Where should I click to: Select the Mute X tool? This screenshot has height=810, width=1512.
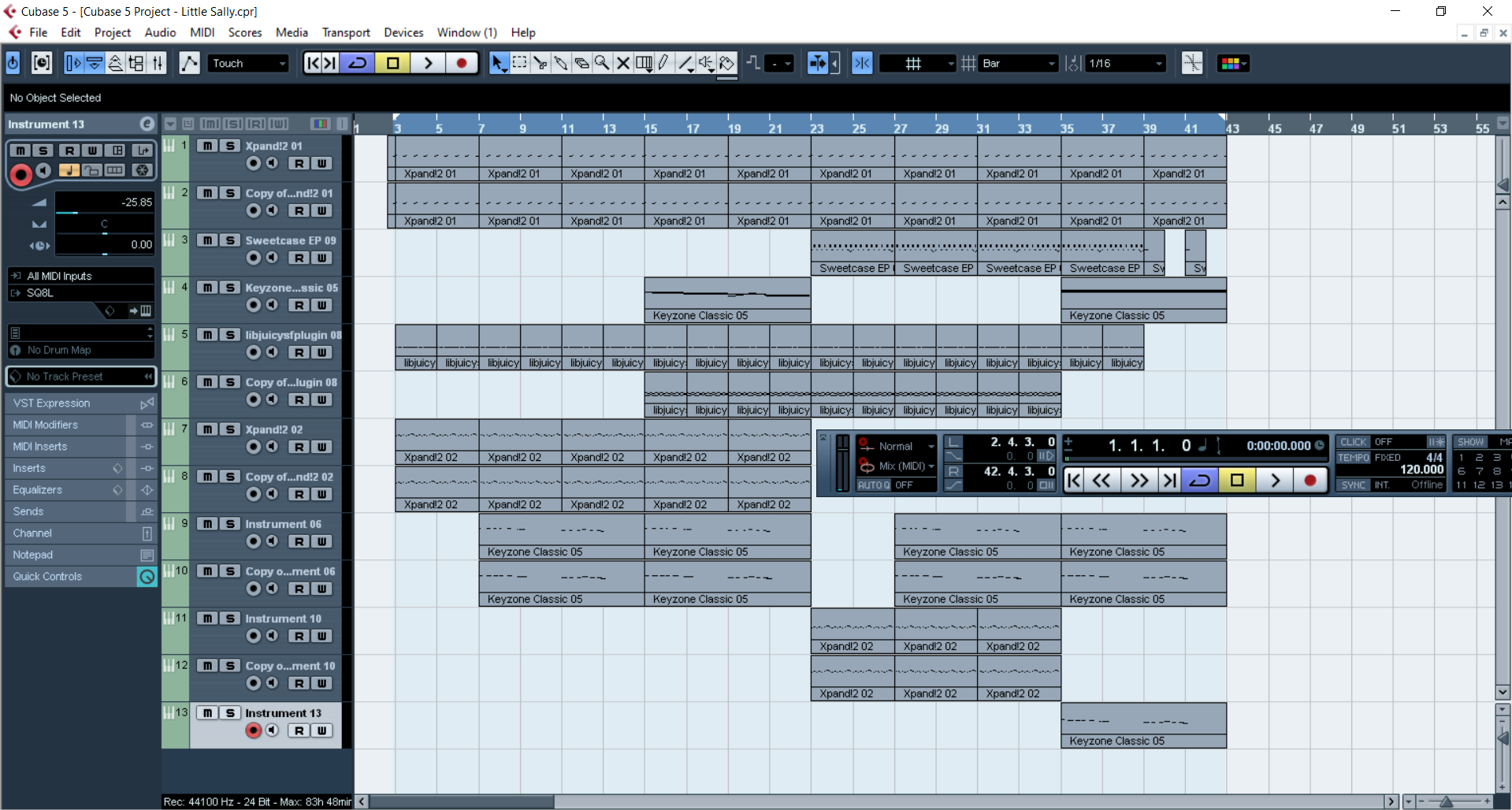coord(622,63)
